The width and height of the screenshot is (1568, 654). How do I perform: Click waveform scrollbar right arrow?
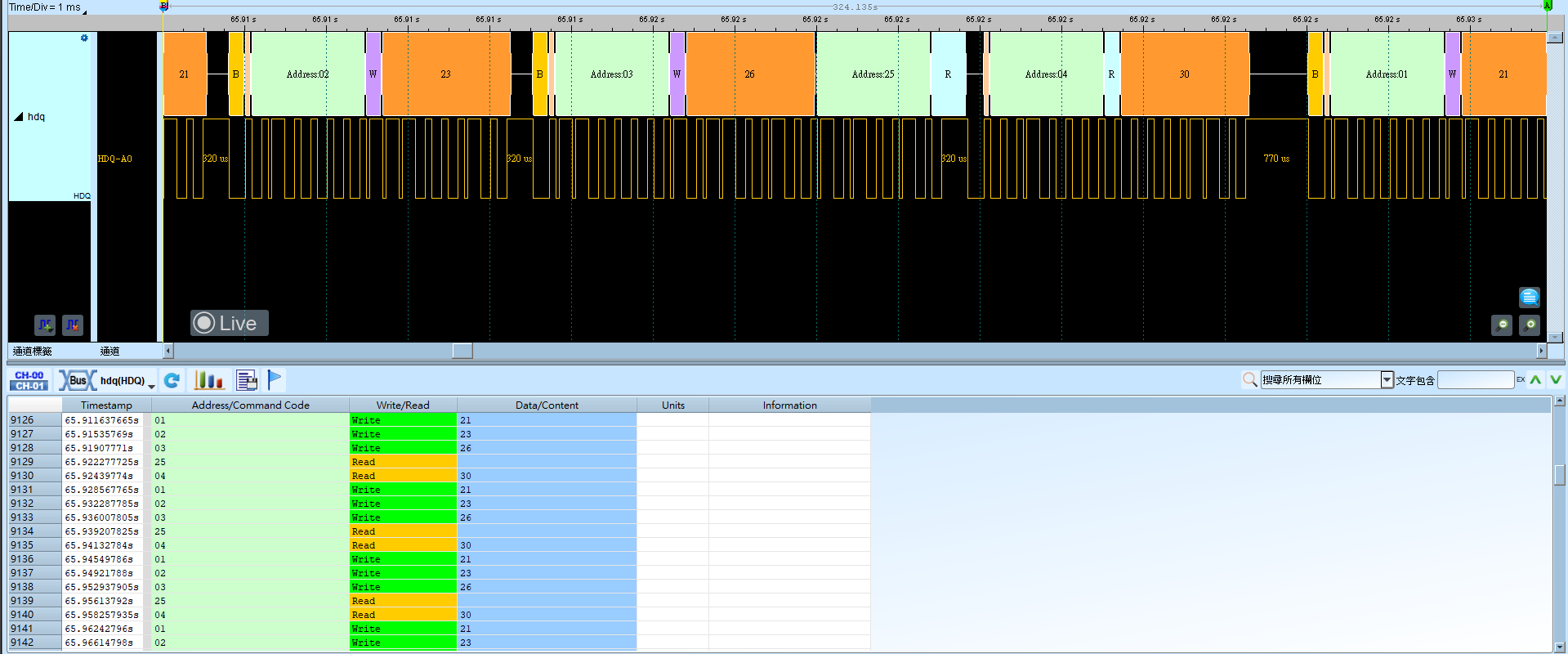coord(1542,351)
